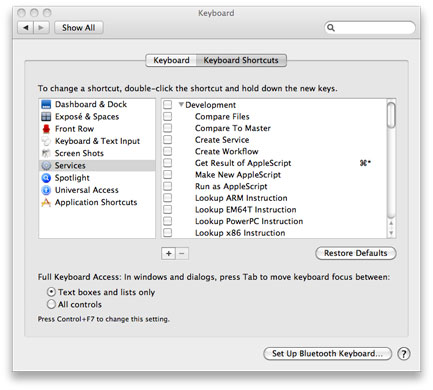Click the Get Result of AppleScript shortcut key
Viewport: 433px width, 390px height.
[365, 163]
